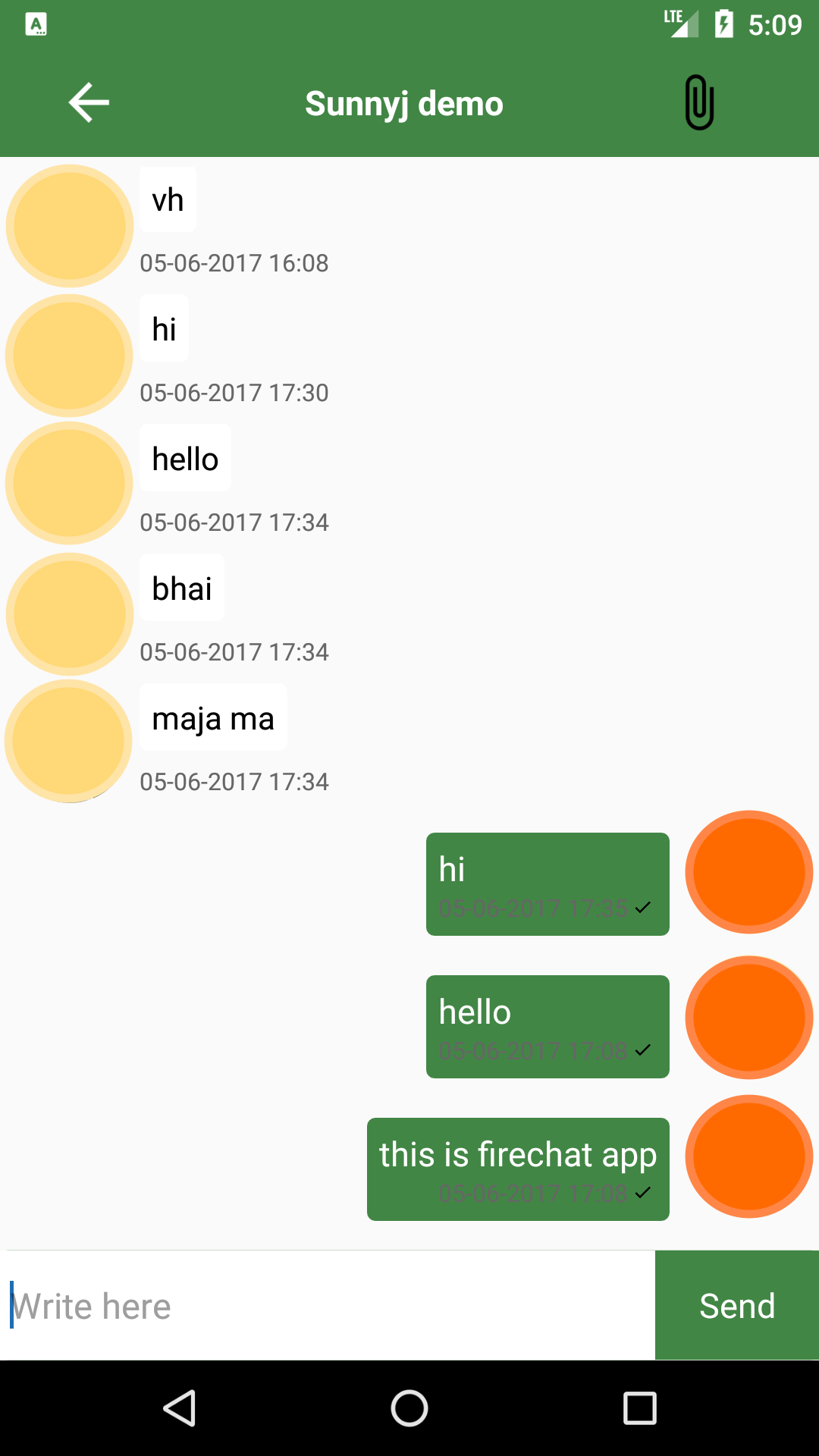Open Android recent apps square button
This screenshot has width=819, height=1456.
[639, 1408]
